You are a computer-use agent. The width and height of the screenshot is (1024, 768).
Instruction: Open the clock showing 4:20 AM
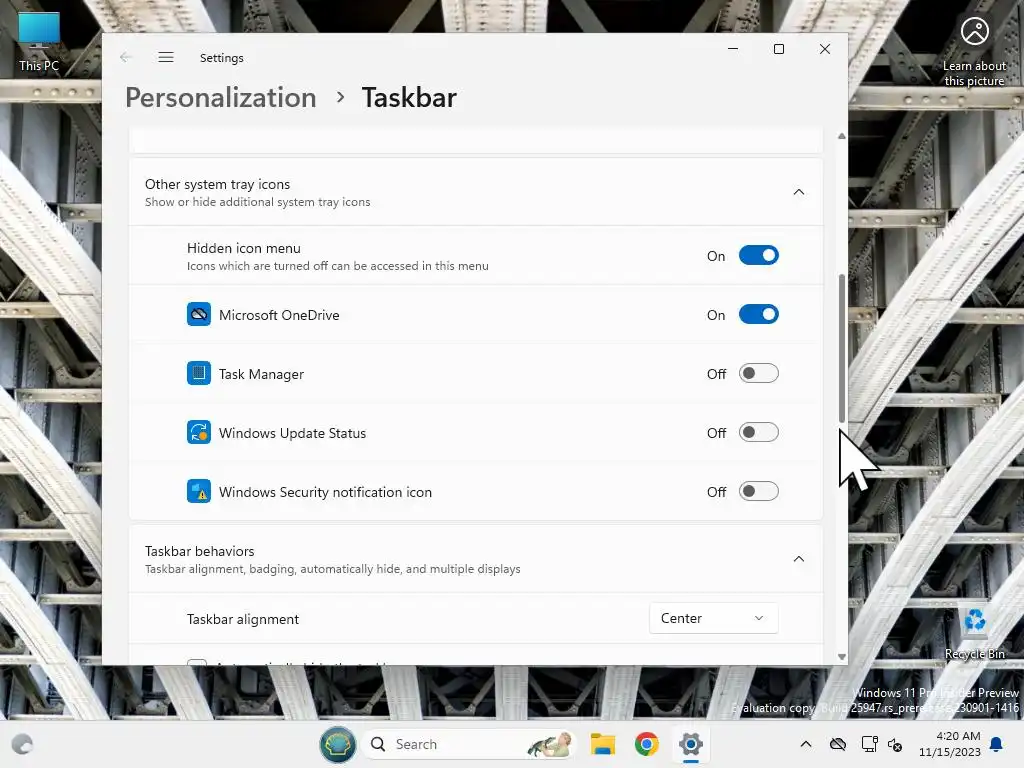tap(950, 744)
